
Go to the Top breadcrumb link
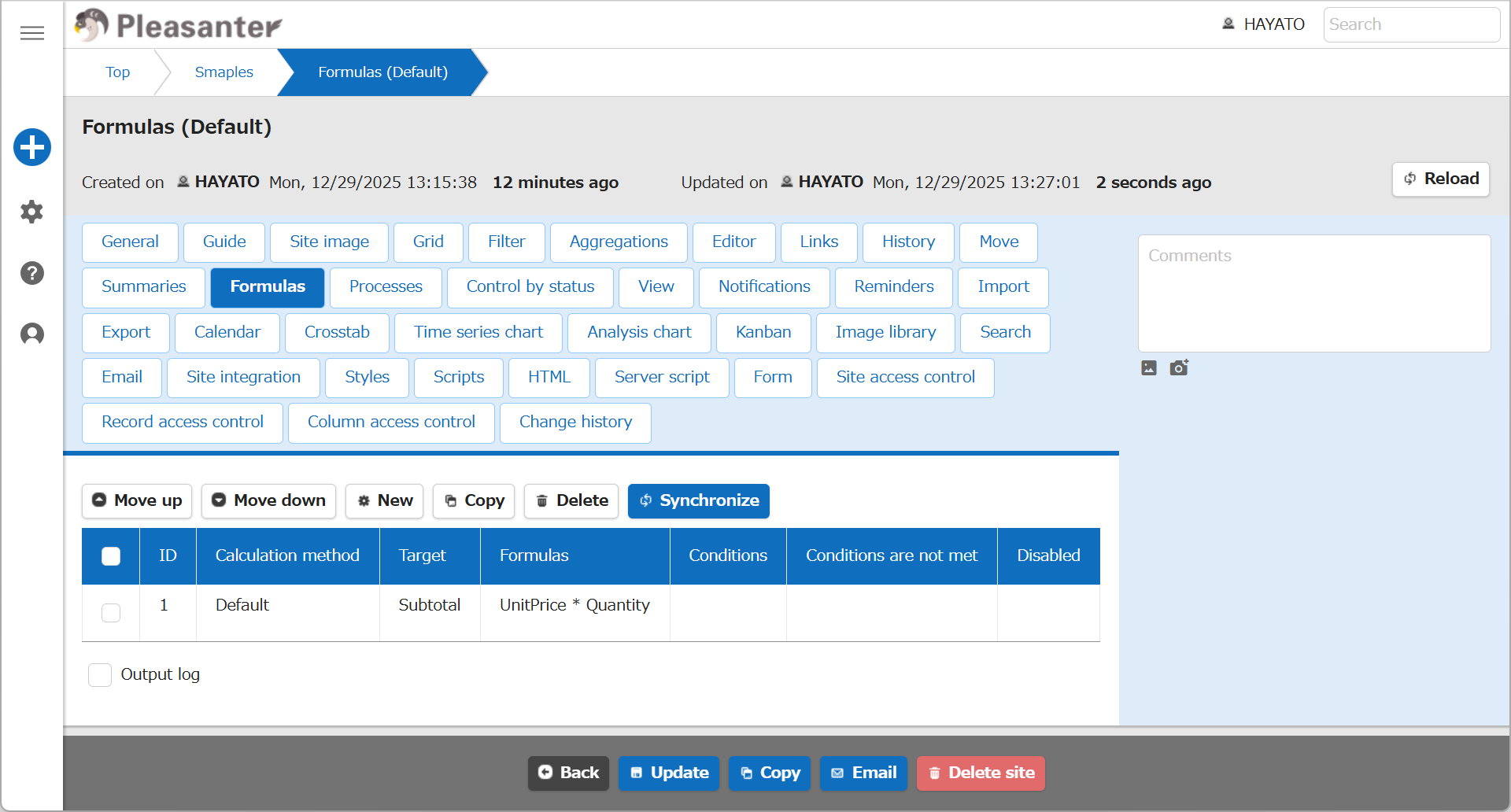coord(117,72)
